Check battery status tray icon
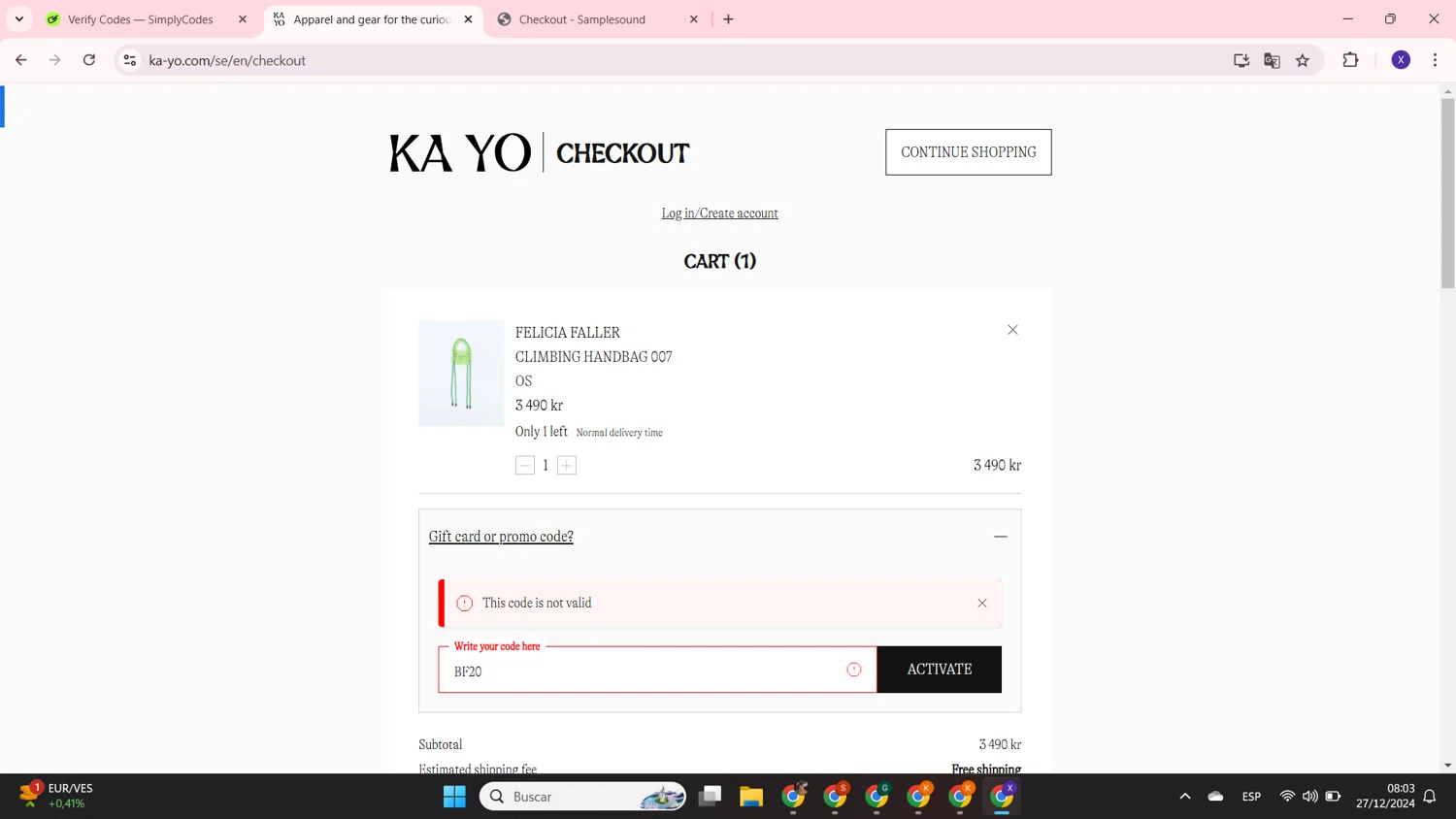This screenshot has height=819, width=1456. click(x=1333, y=797)
